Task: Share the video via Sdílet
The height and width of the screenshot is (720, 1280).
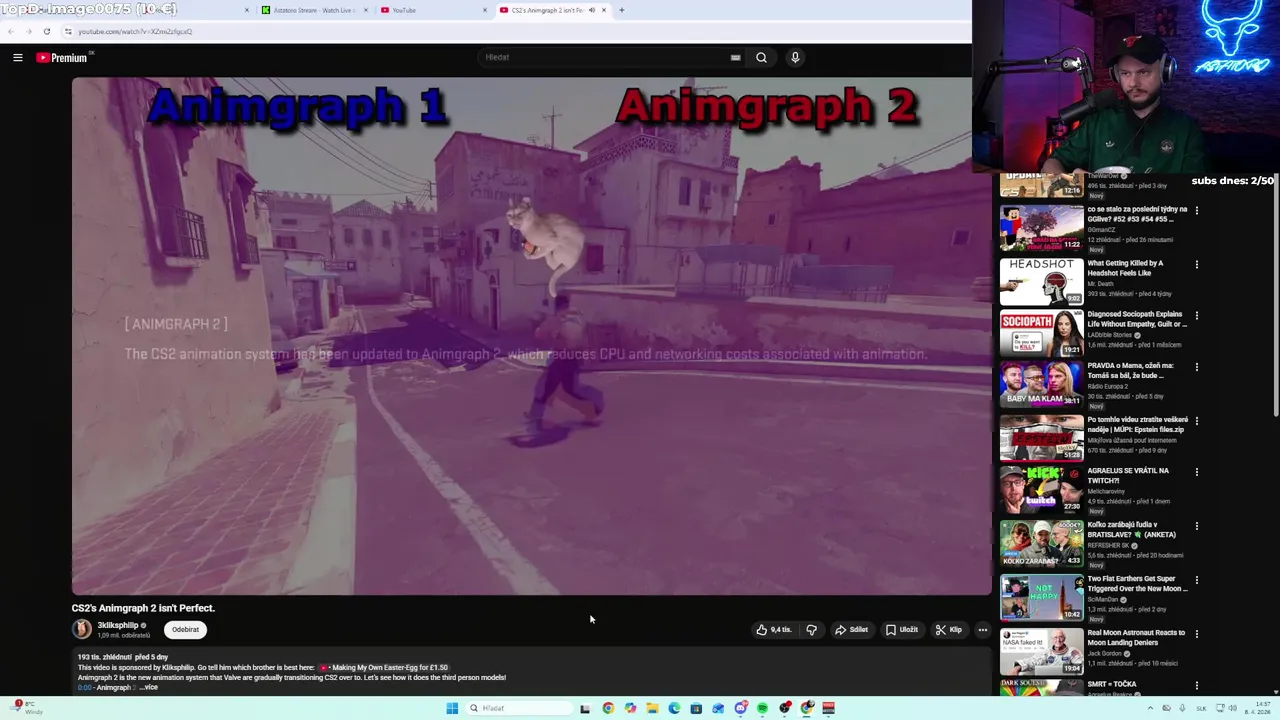Action: [x=852, y=630]
